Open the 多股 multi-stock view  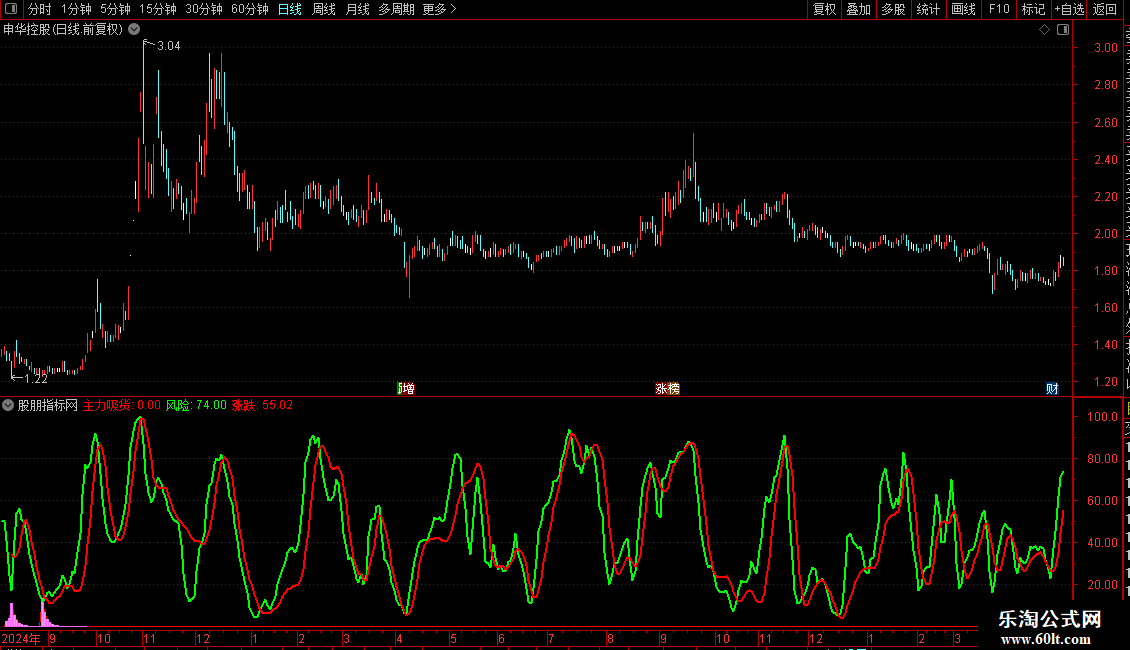(x=894, y=9)
